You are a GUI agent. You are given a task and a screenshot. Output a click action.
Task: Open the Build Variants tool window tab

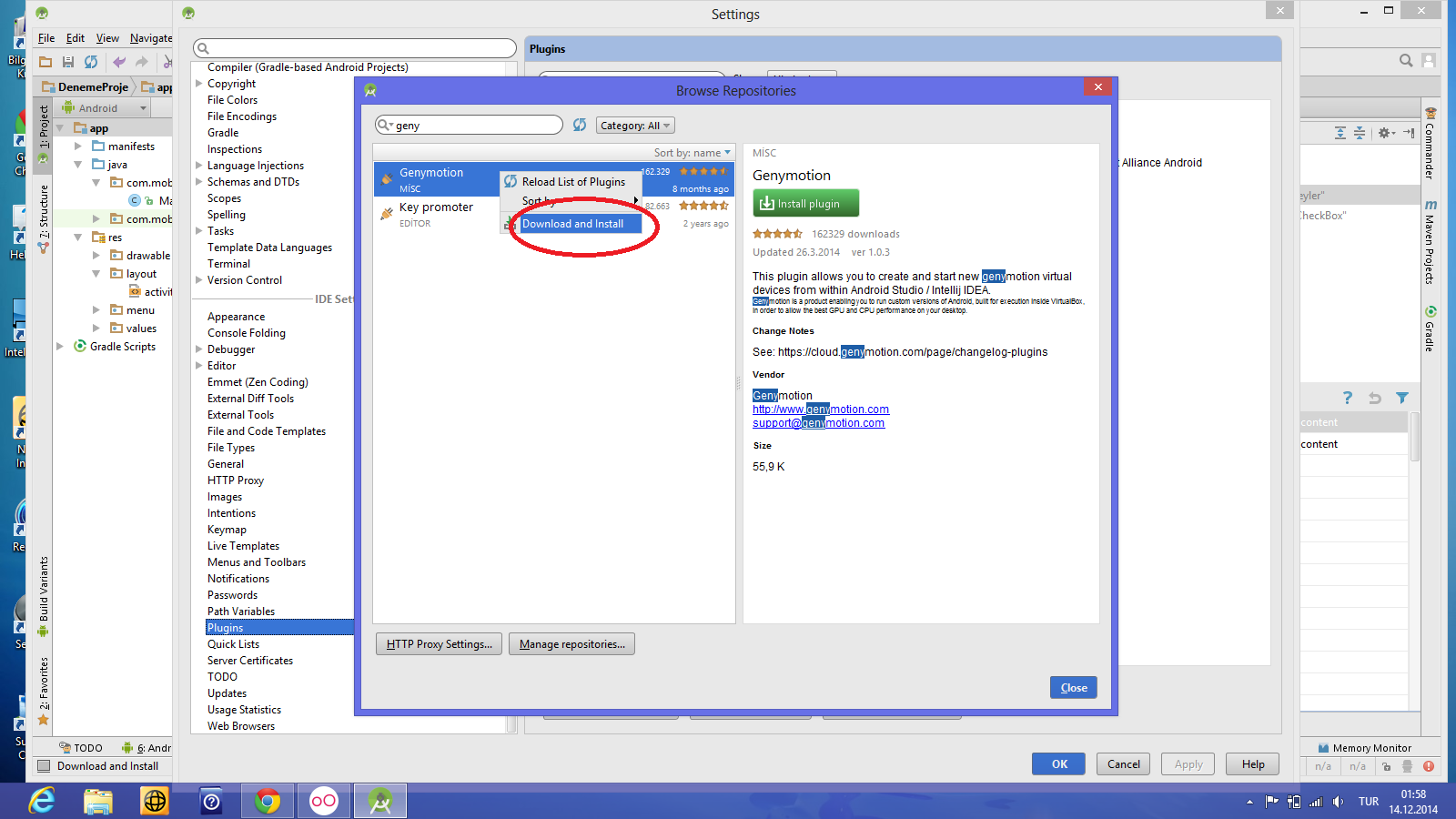43,596
